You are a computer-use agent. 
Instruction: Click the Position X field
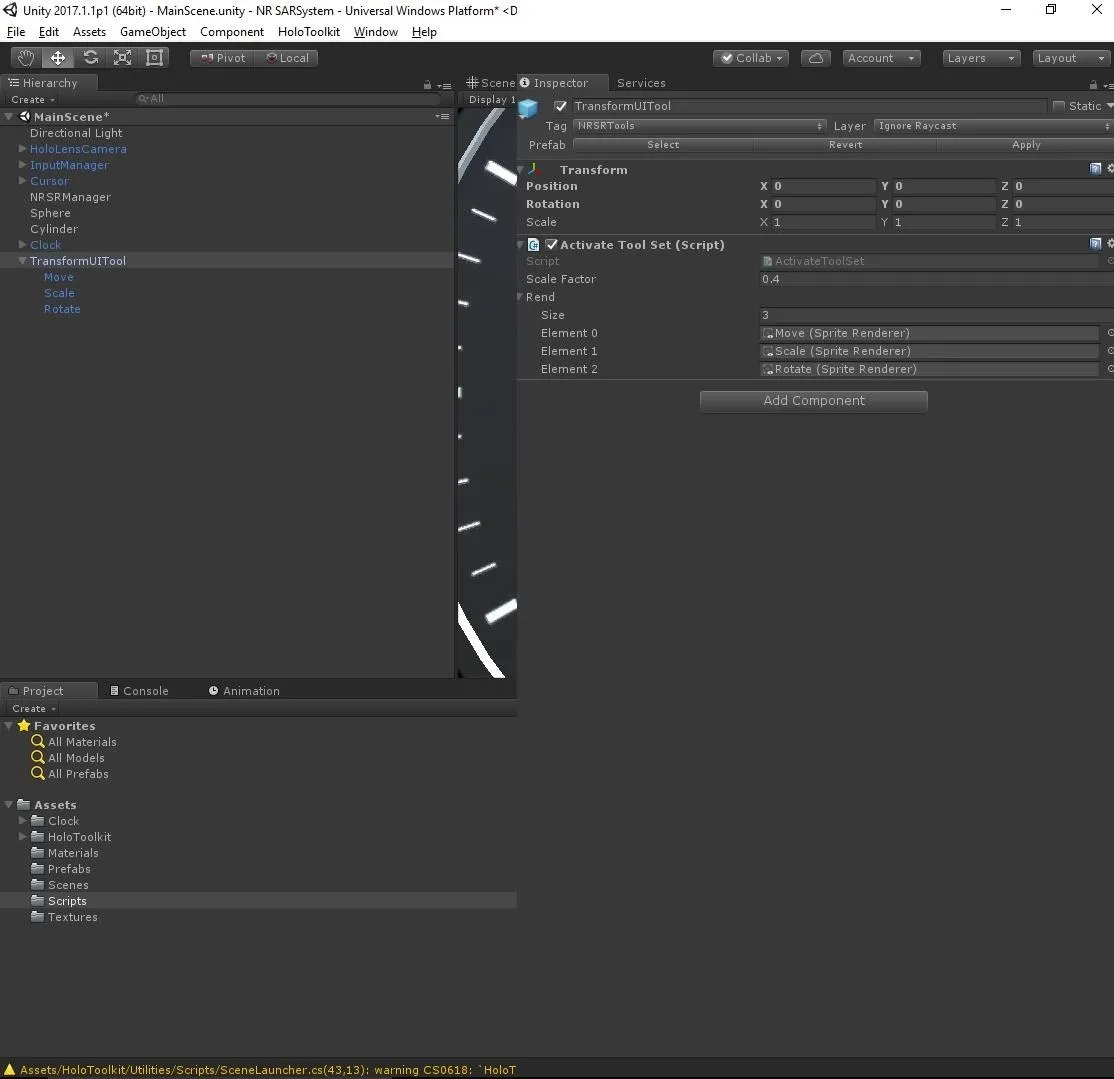pos(824,186)
